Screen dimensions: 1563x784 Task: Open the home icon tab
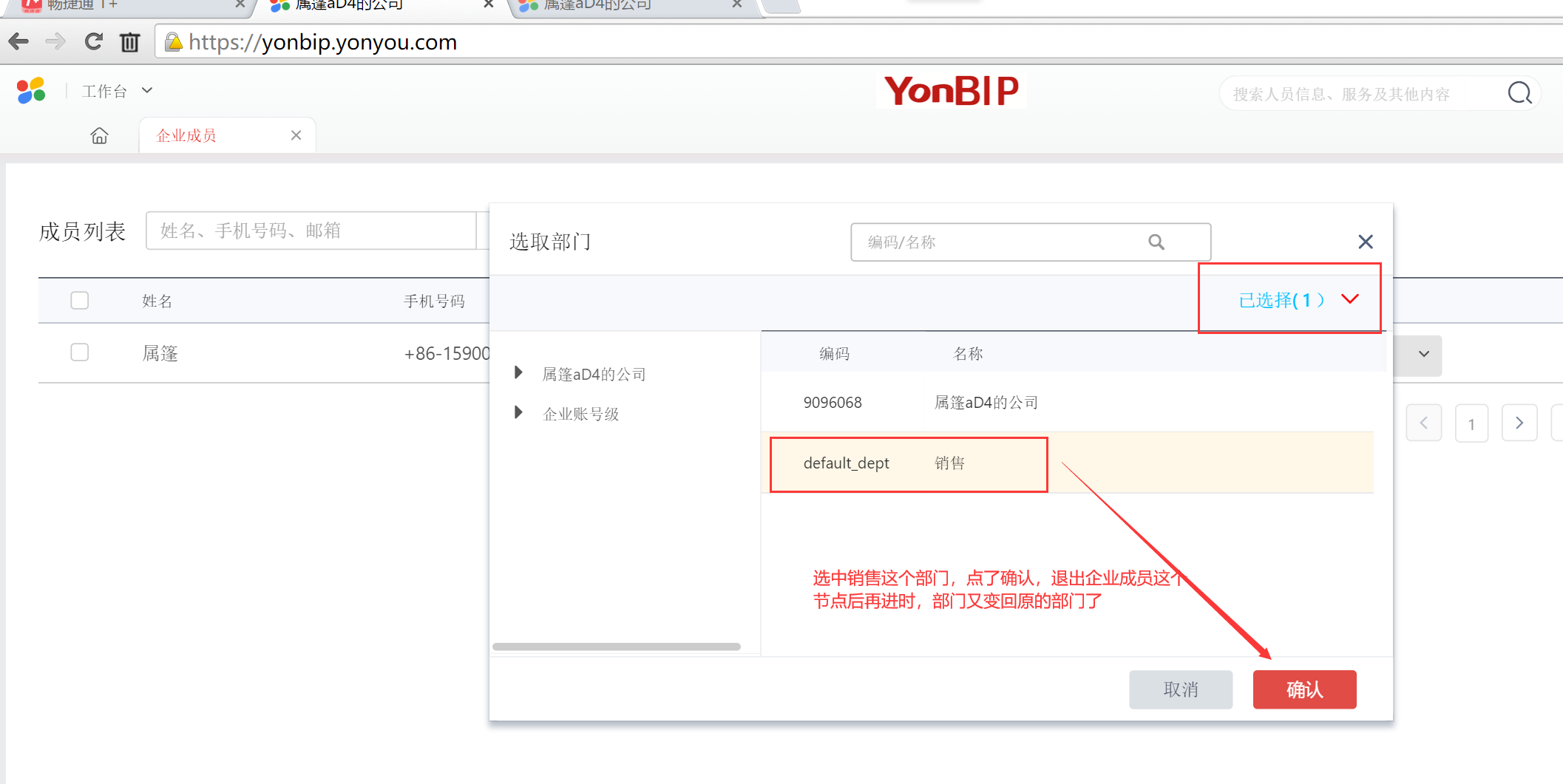pyautogui.click(x=99, y=135)
